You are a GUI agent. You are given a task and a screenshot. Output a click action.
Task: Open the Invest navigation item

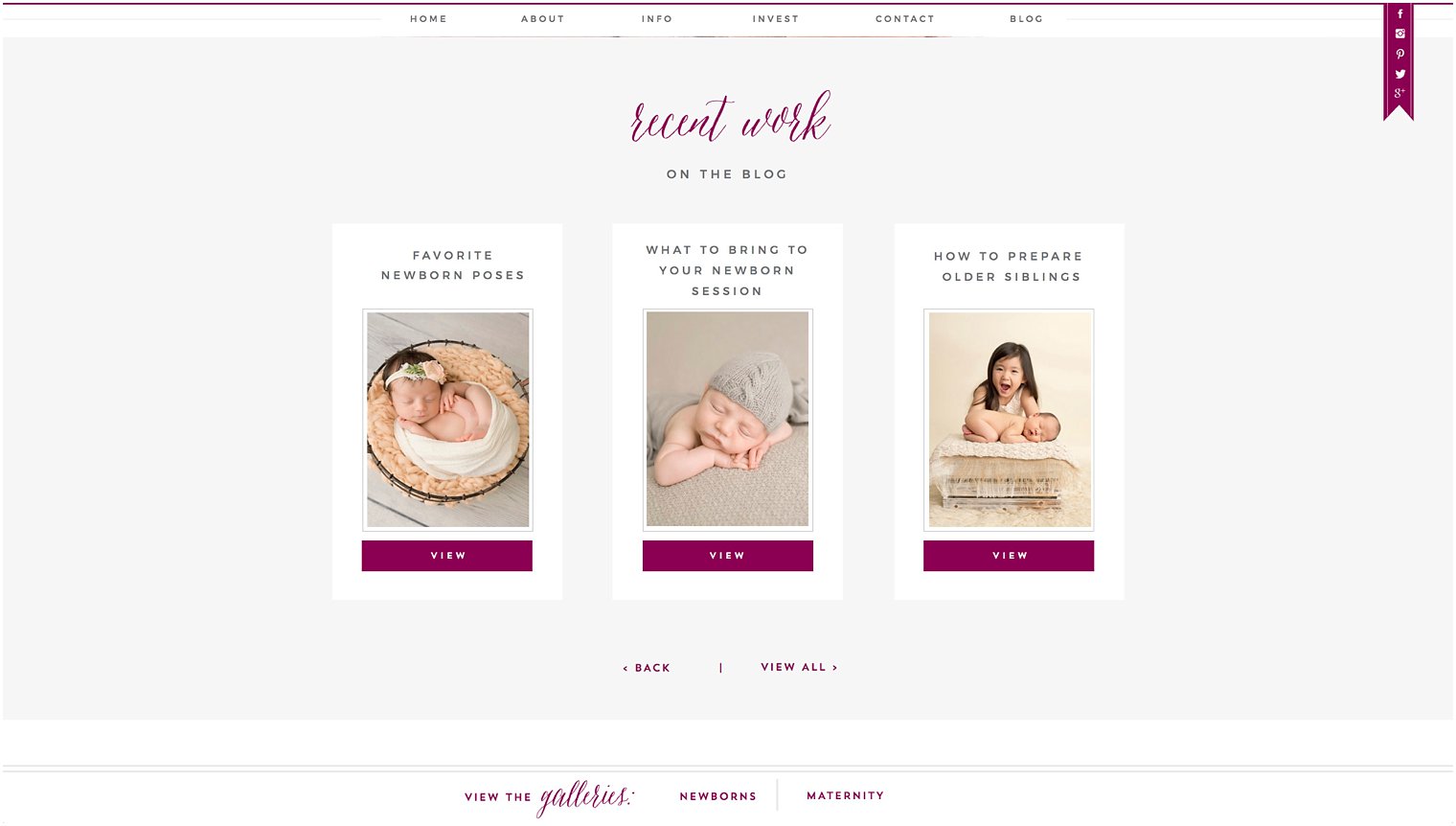[x=775, y=19]
